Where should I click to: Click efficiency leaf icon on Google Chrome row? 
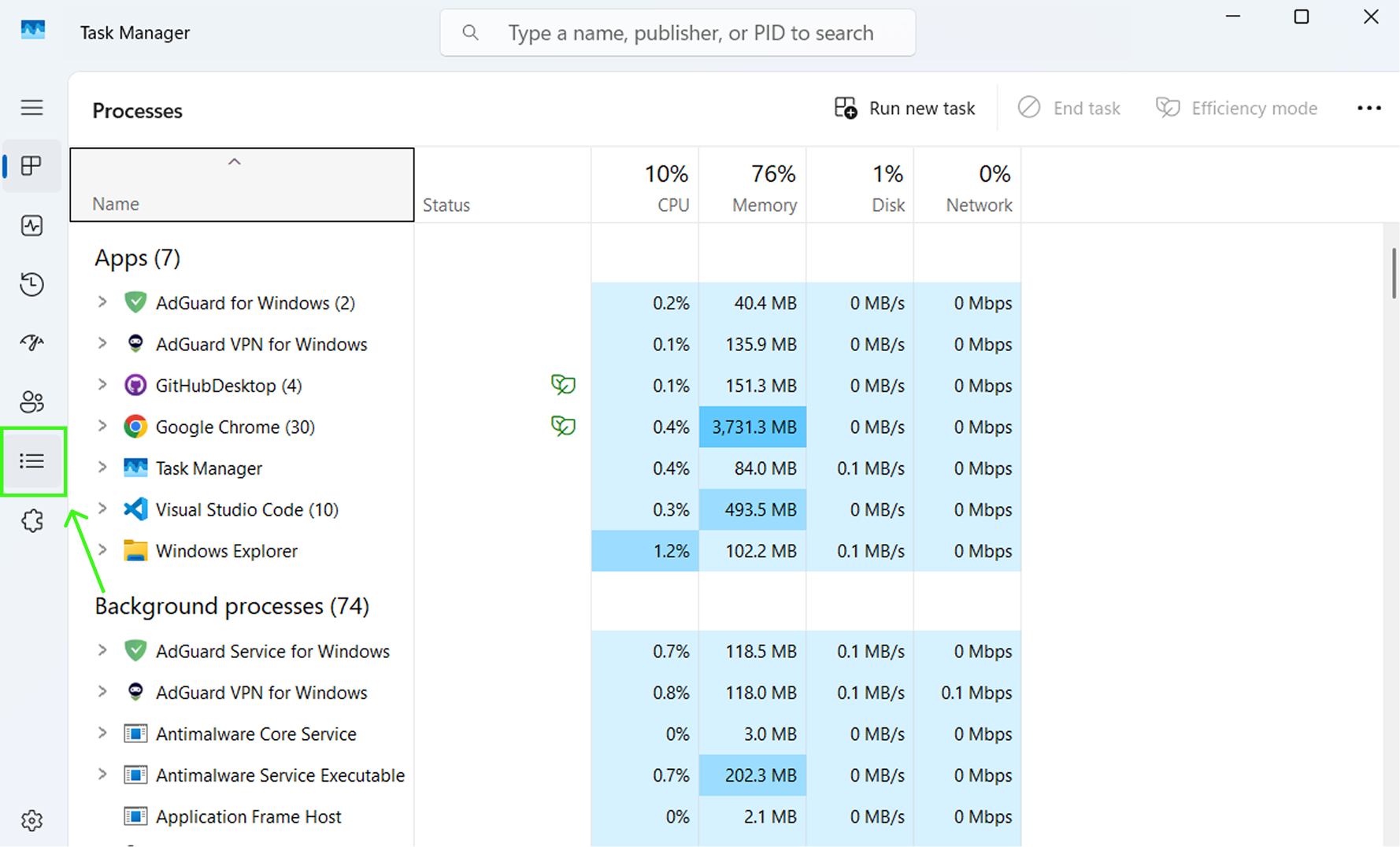click(x=563, y=427)
